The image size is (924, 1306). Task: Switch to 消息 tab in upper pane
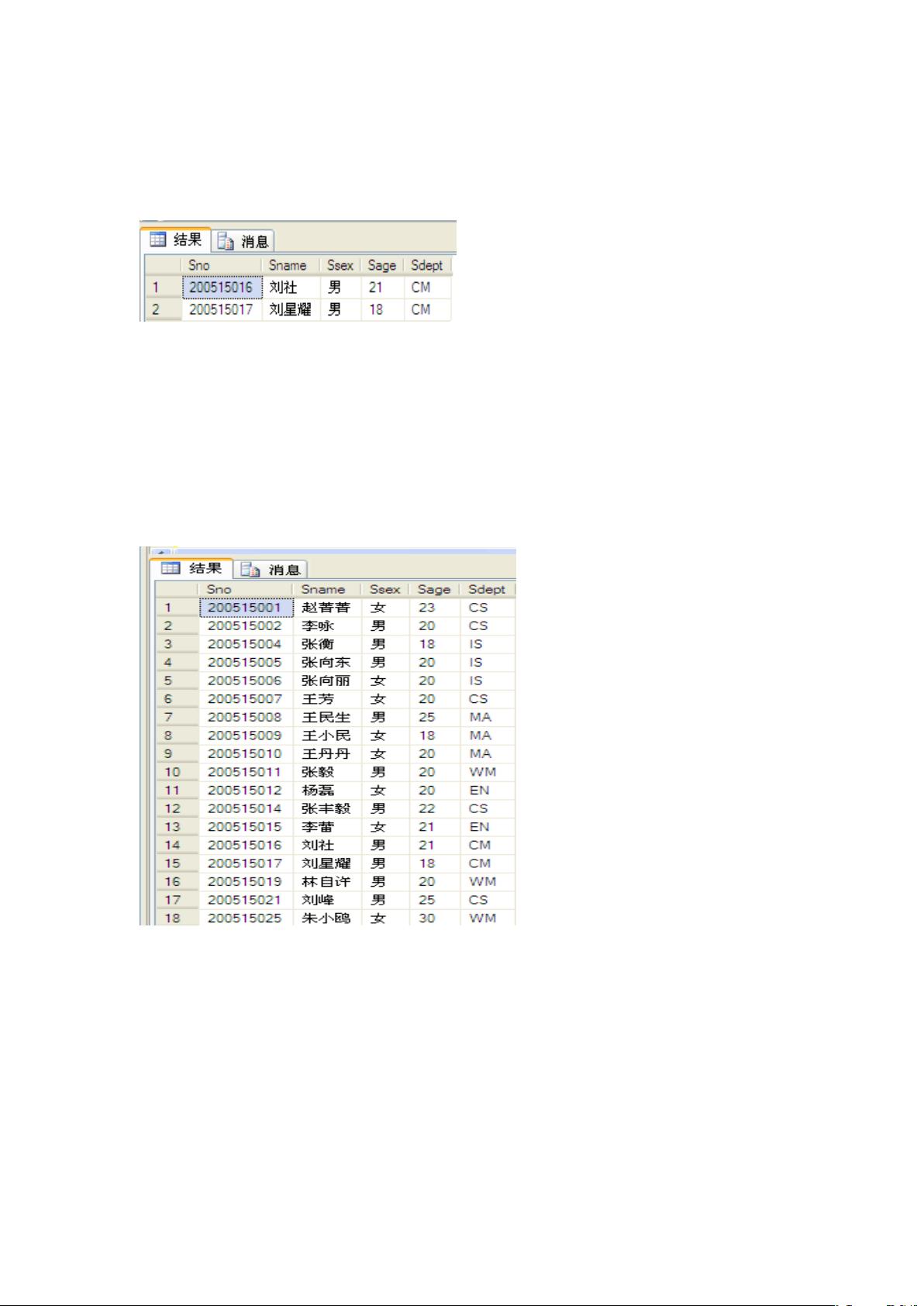tap(243, 241)
